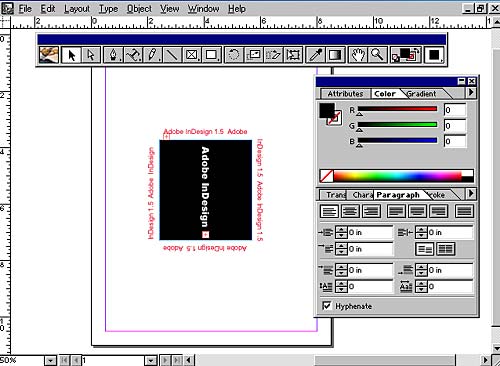Screen dimensions: 500x366
Task: Apply center paragraph alignment
Action: pos(350,211)
